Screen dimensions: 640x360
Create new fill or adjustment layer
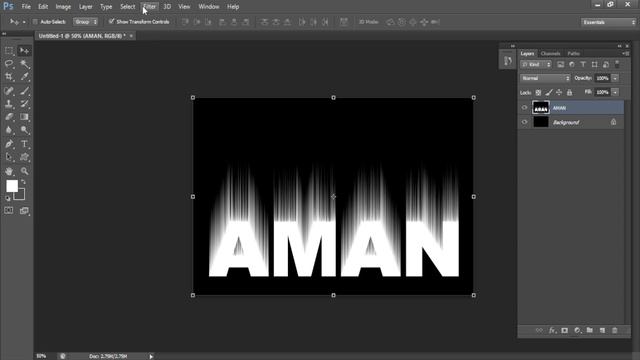(x=577, y=330)
